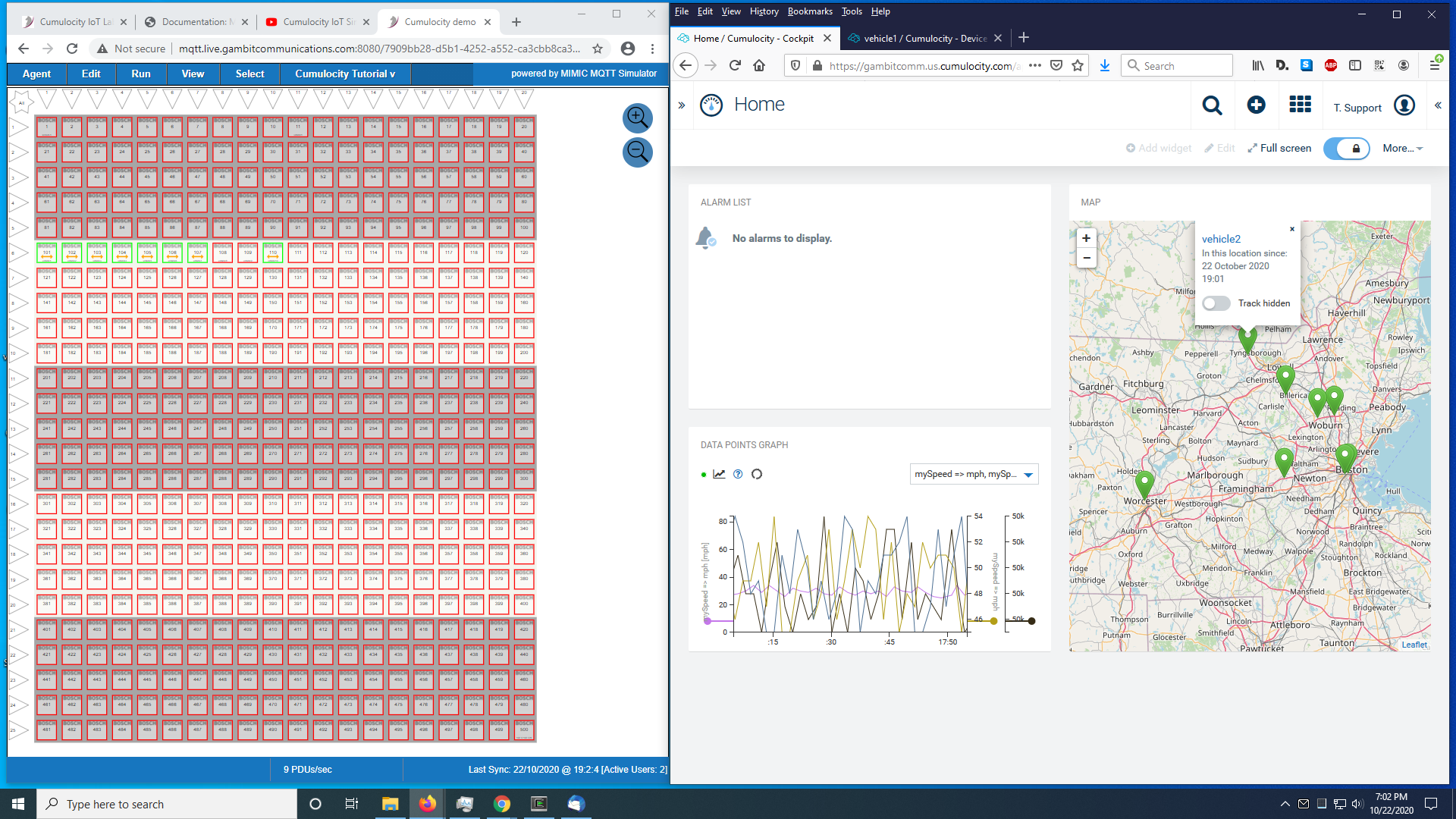Image resolution: width=1456 pixels, height=819 pixels.
Task: Open the Cumulocity Tutorial dropdown menu
Action: pos(345,74)
